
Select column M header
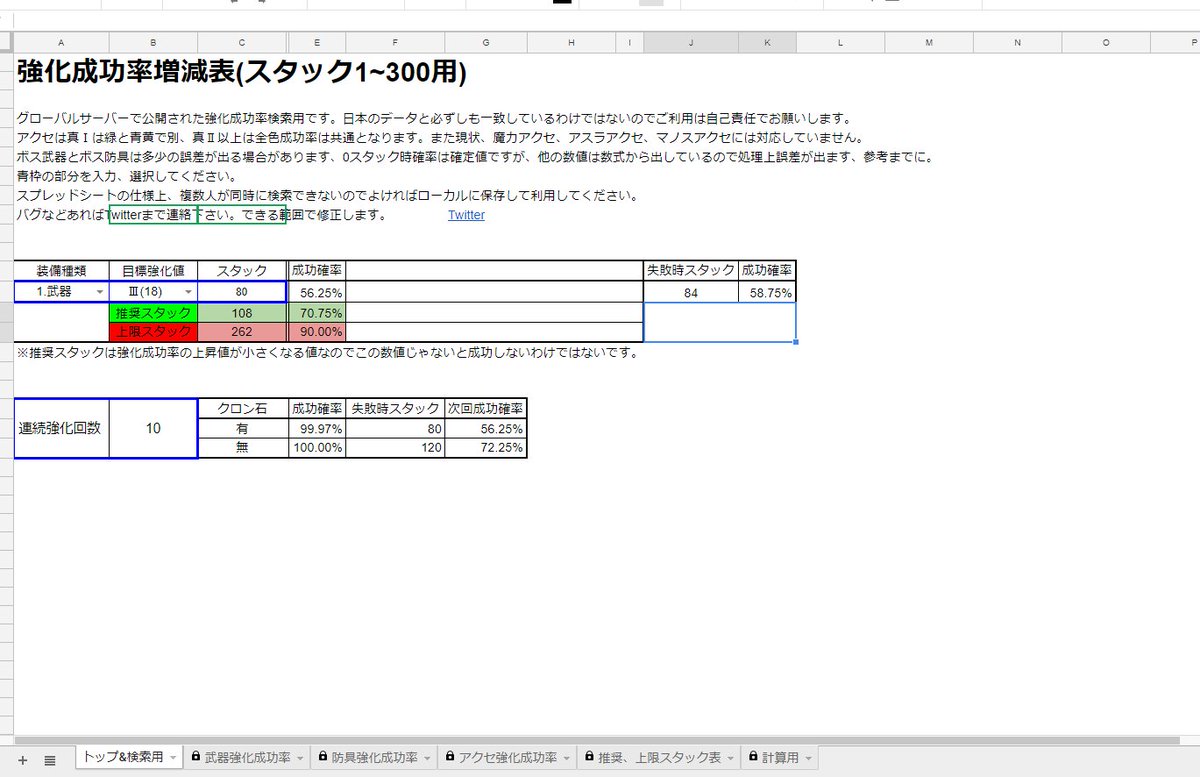click(x=929, y=42)
